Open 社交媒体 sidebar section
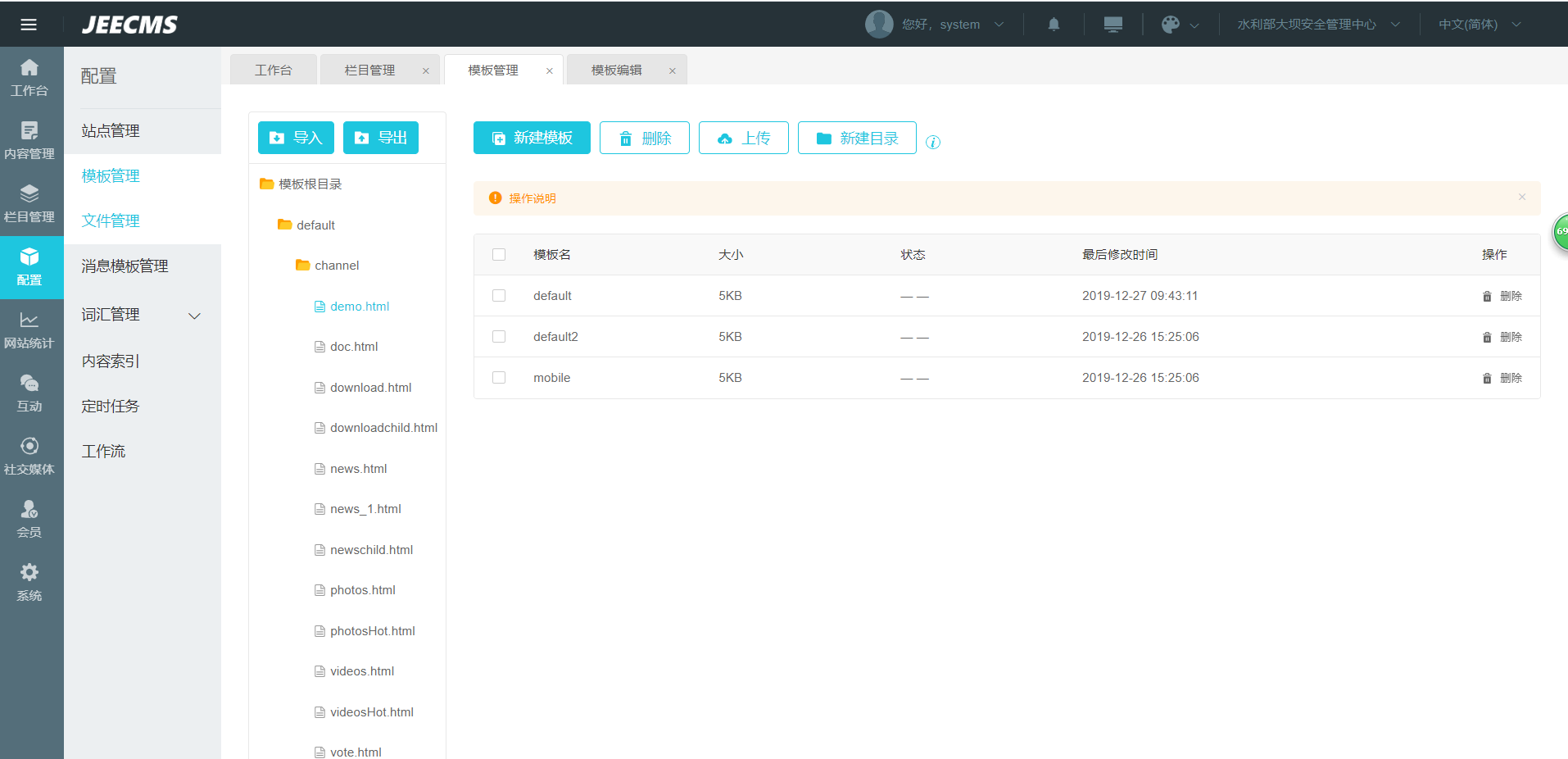 [29, 457]
